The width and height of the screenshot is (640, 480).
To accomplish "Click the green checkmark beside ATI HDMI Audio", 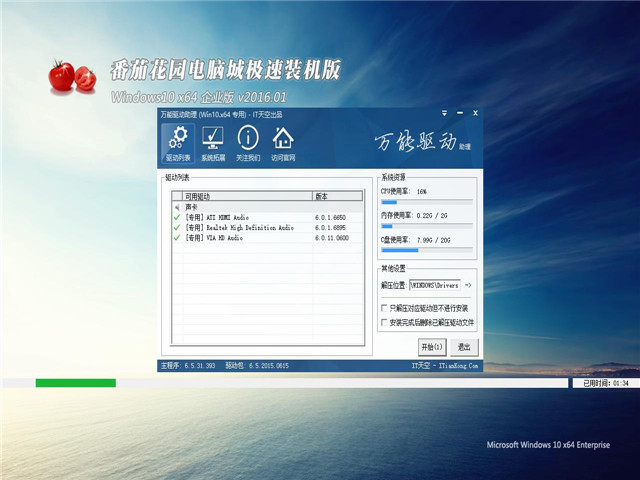I will [x=177, y=217].
